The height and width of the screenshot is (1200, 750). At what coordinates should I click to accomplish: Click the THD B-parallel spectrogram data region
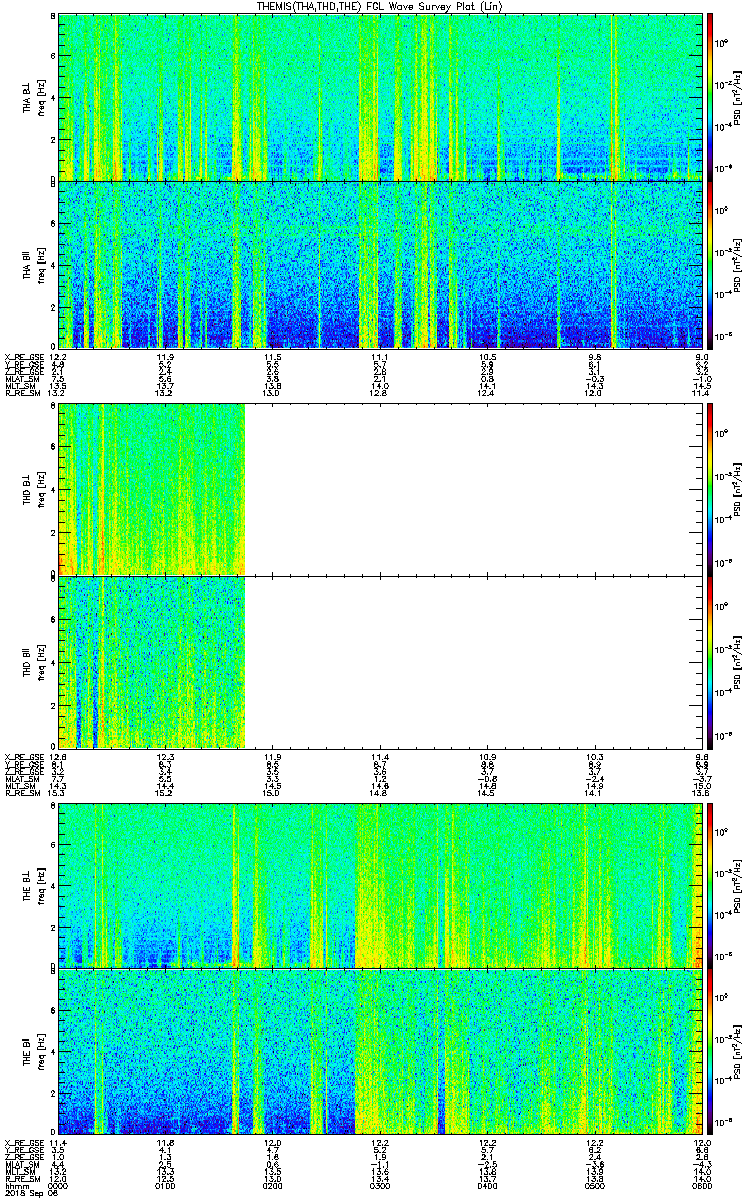point(151,661)
